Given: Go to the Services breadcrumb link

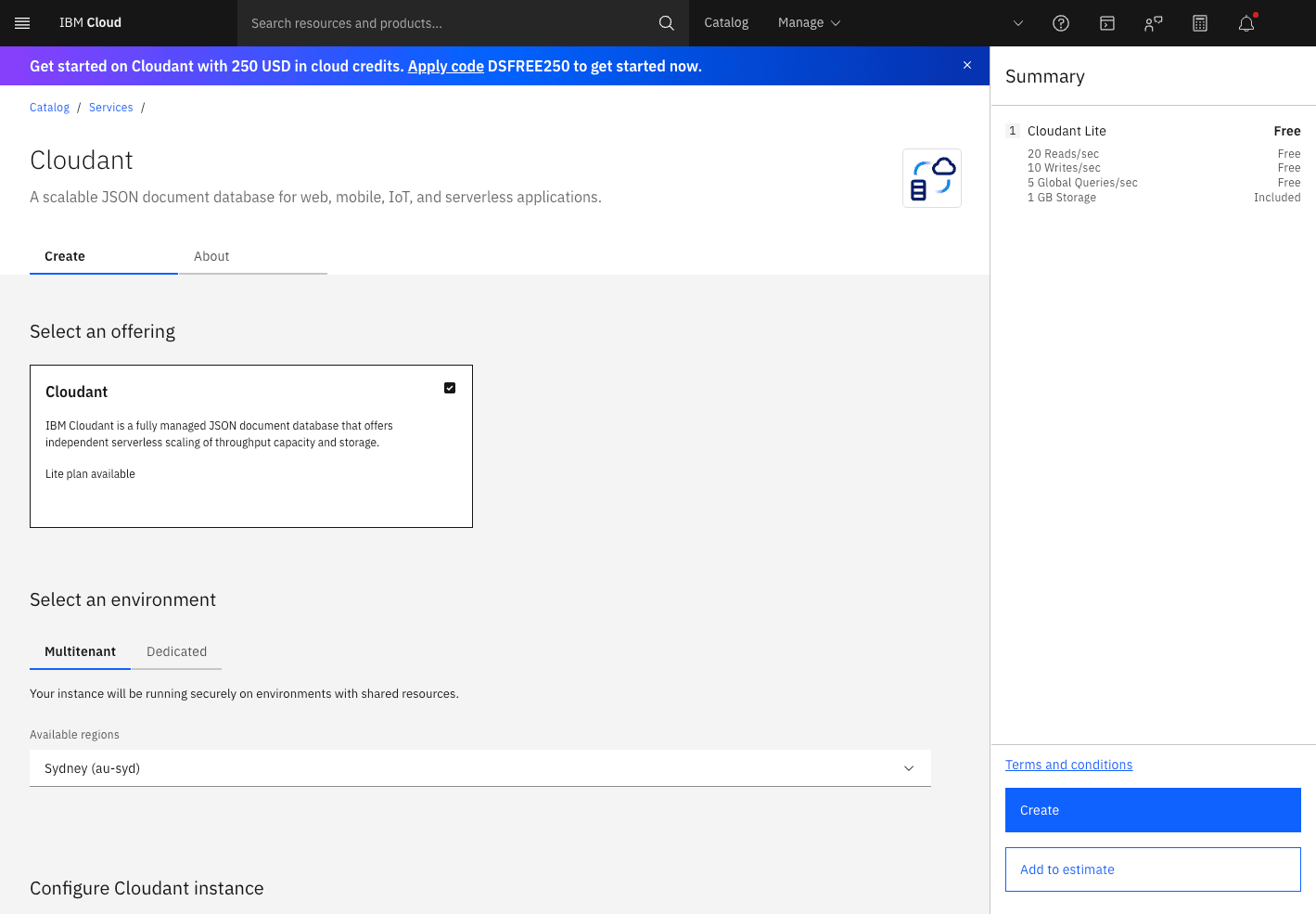Looking at the screenshot, I should point(111,108).
